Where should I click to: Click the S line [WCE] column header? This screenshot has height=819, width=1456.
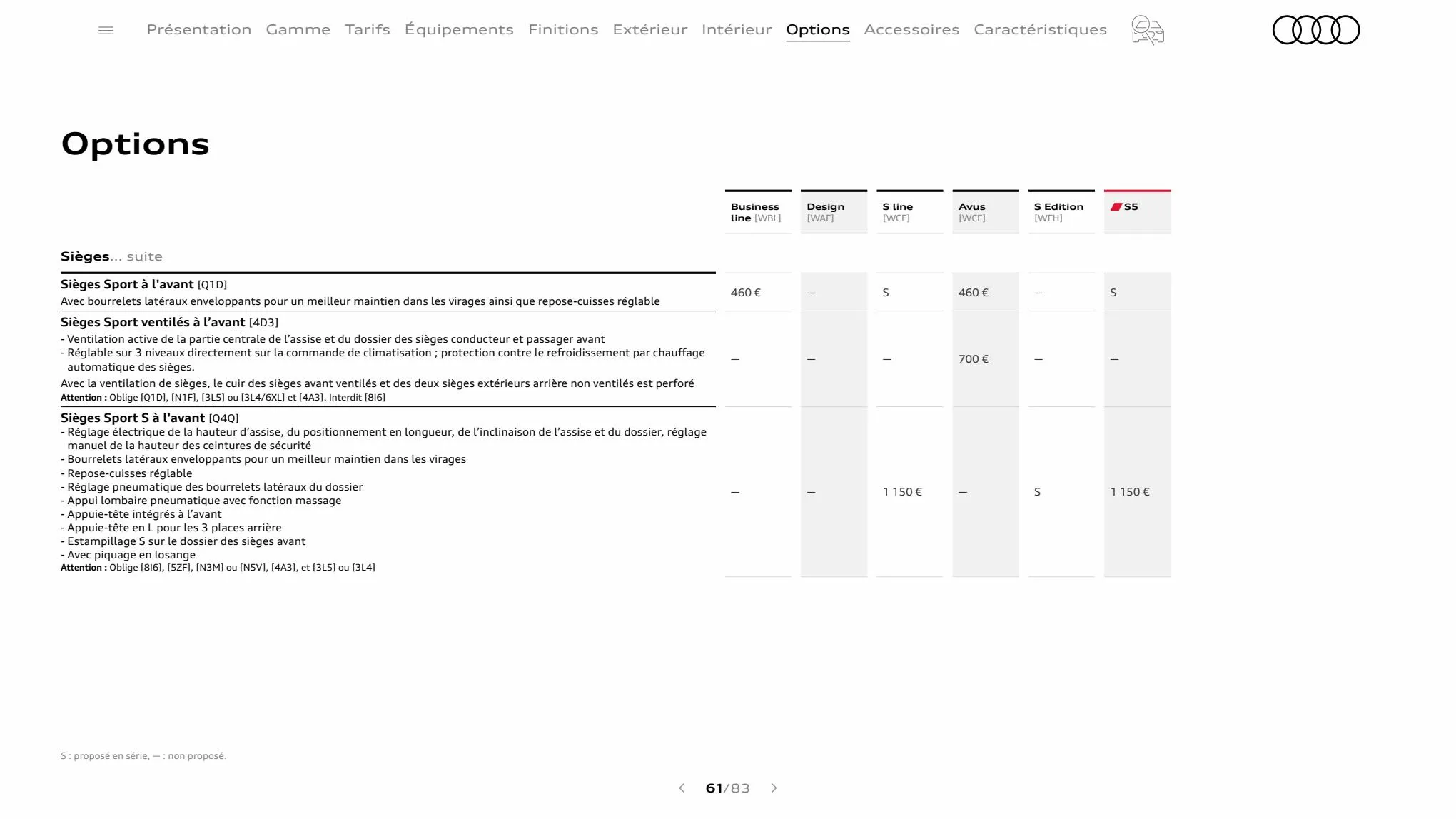coord(909,212)
